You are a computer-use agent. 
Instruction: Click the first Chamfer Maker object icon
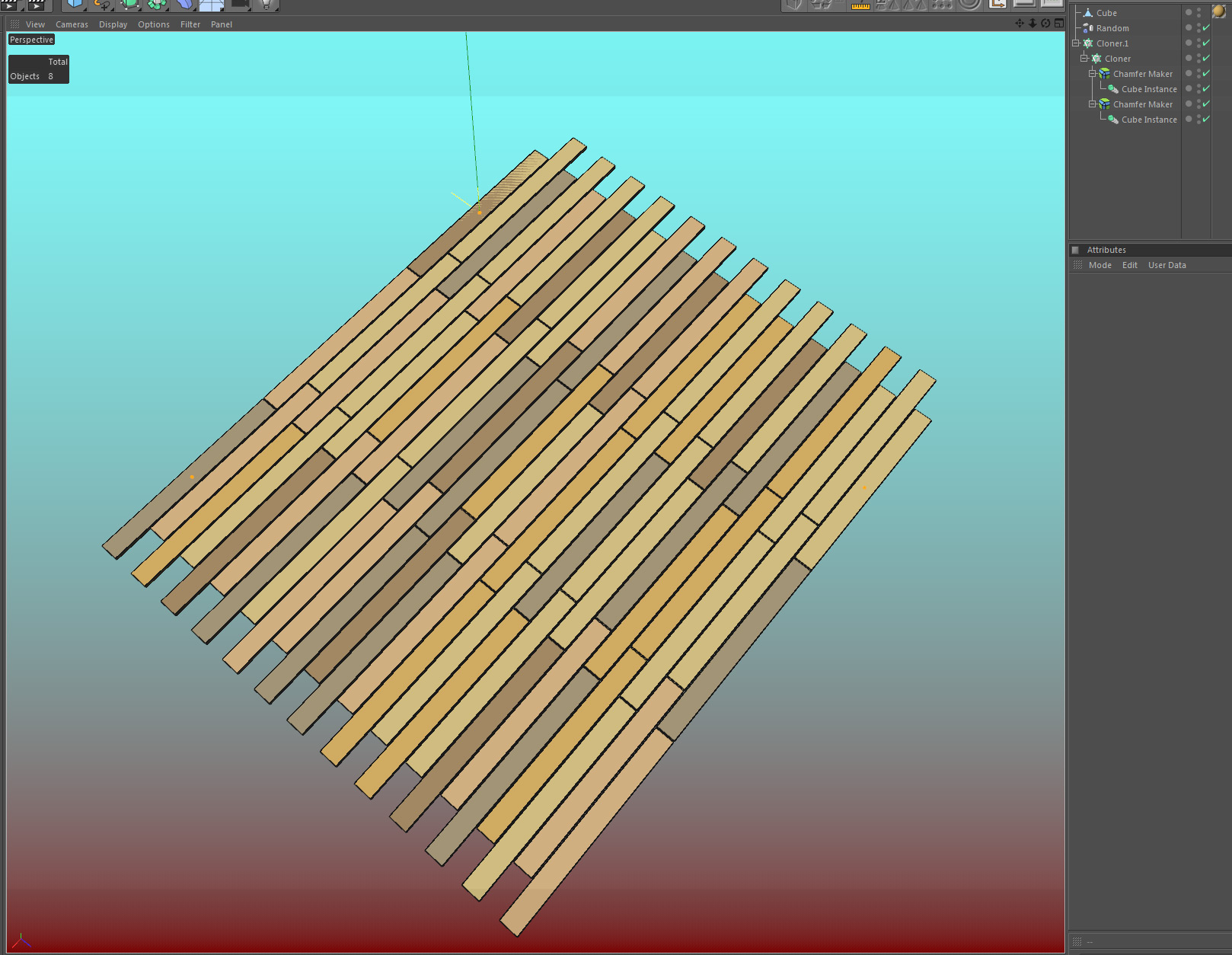point(1104,74)
